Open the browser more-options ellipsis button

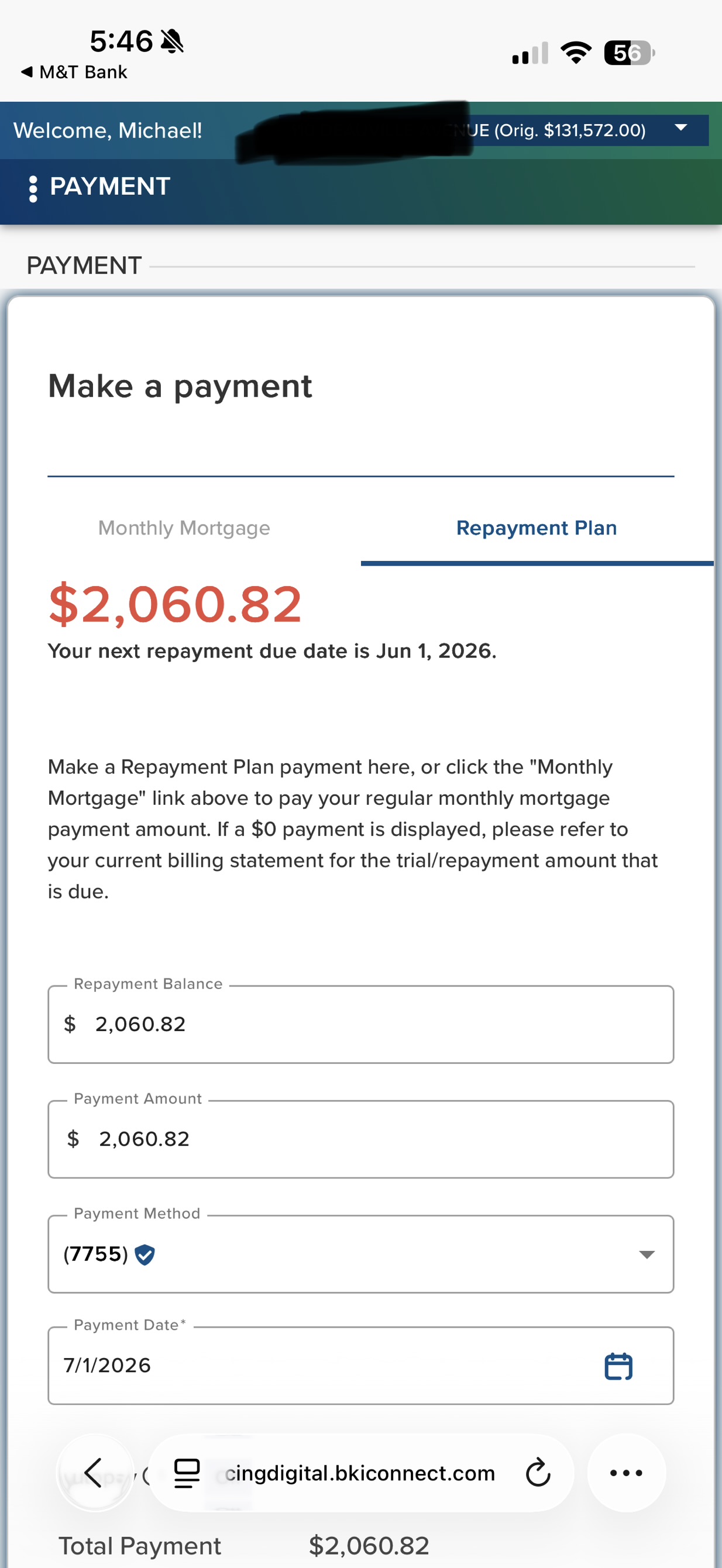626,1473
